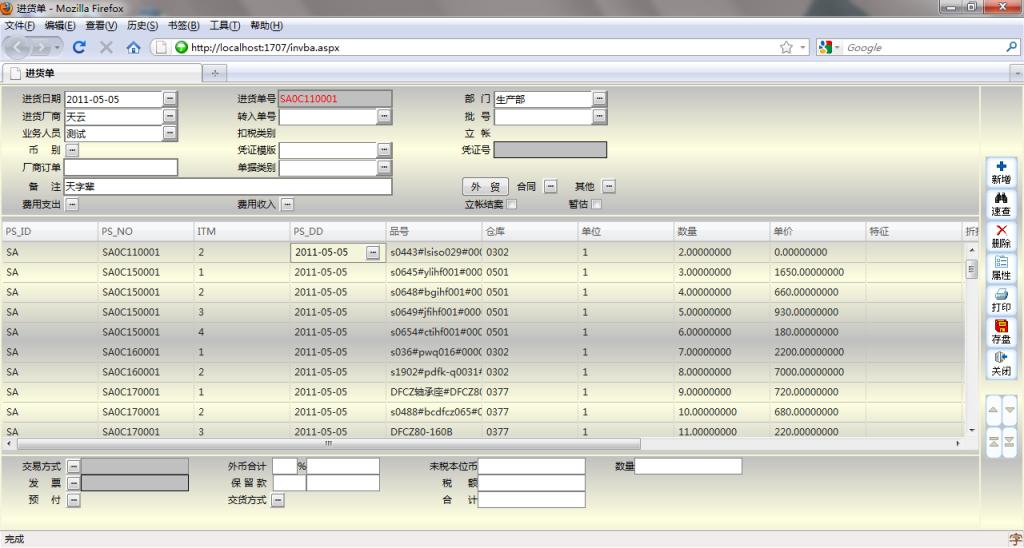Open the 业务人员 staff selector
The width and height of the screenshot is (1024, 548).
[170, 133]
